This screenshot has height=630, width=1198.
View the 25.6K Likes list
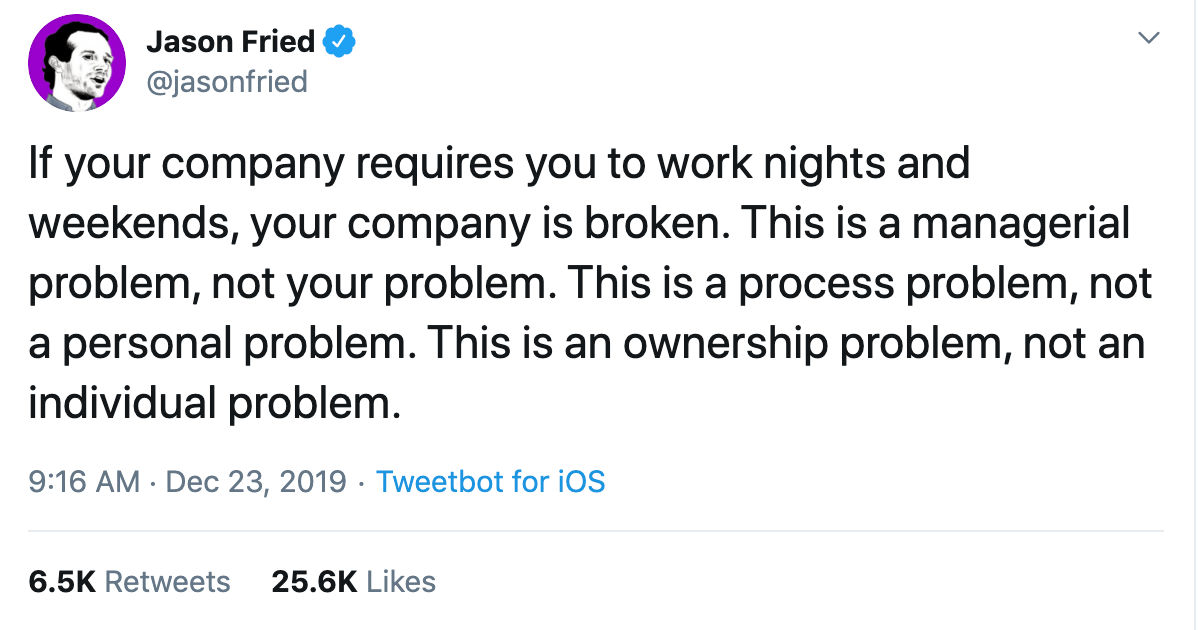(x=354, y=582)
